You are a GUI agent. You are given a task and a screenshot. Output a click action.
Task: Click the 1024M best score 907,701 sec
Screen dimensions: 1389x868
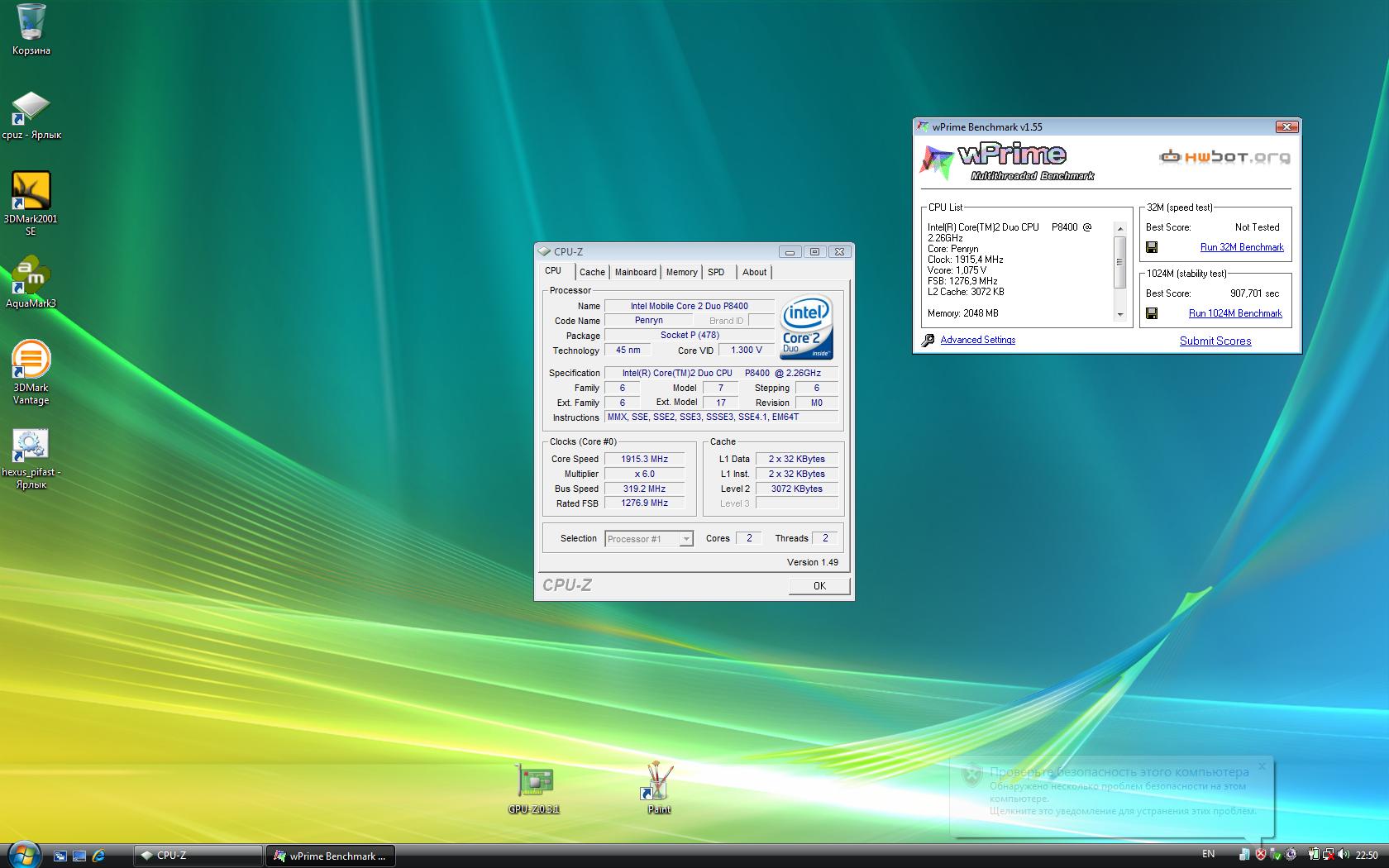(x=1254, y=293)
